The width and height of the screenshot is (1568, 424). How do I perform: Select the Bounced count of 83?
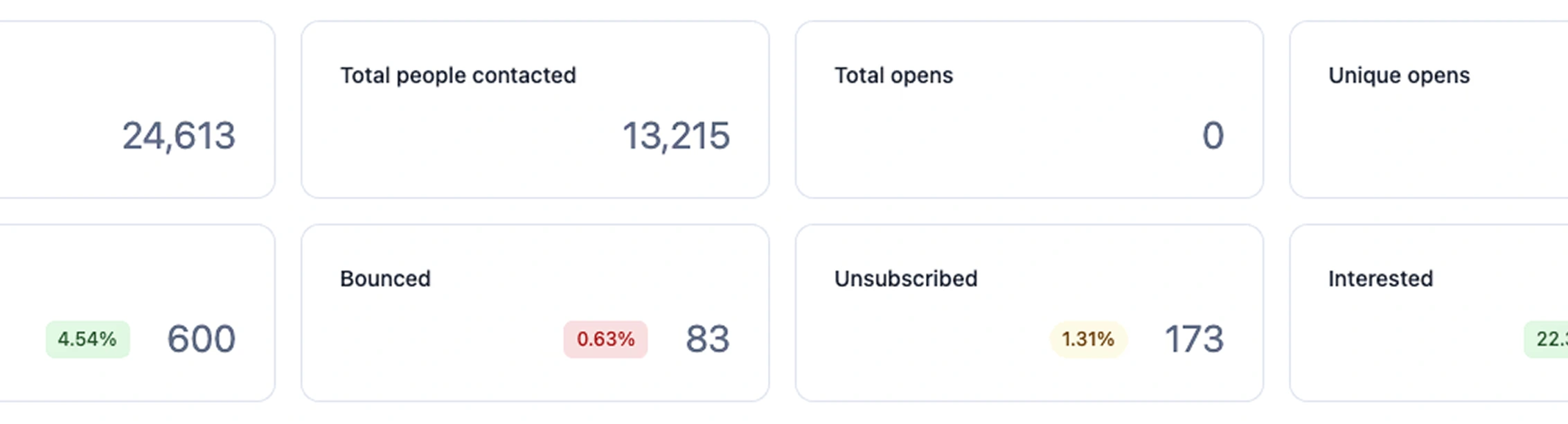[707, 339]
